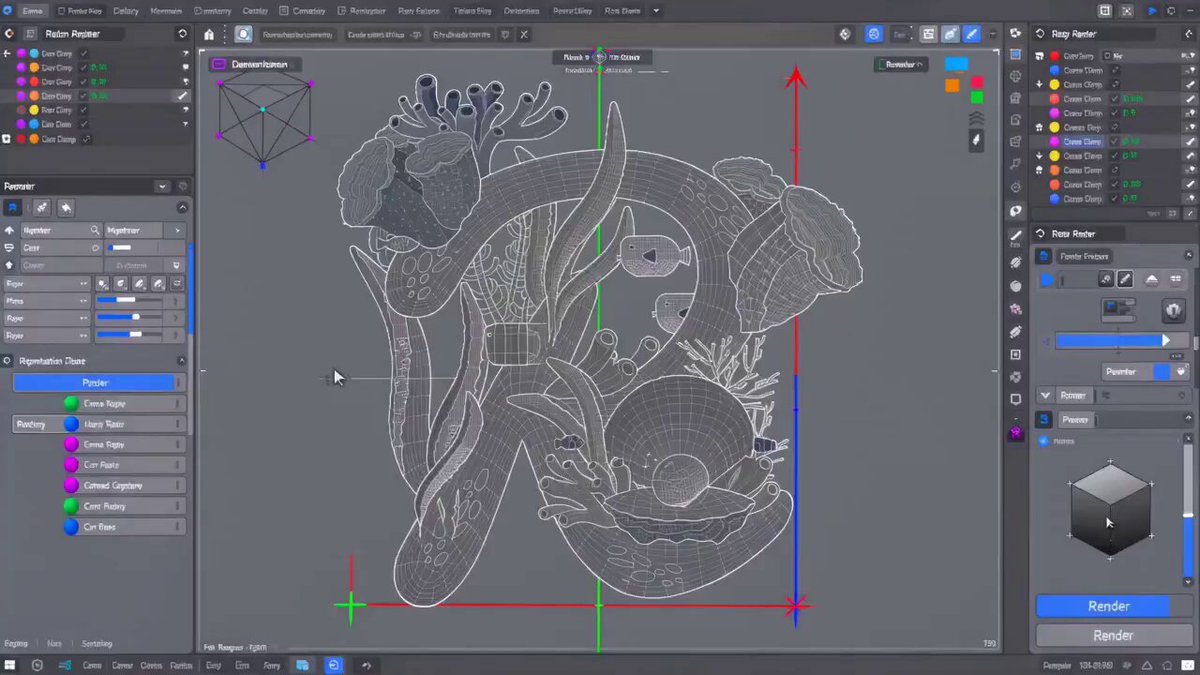Switch to the Faging bottom tab
Viewport: 1200px width, 675px height.
click(x=16, y=643)
